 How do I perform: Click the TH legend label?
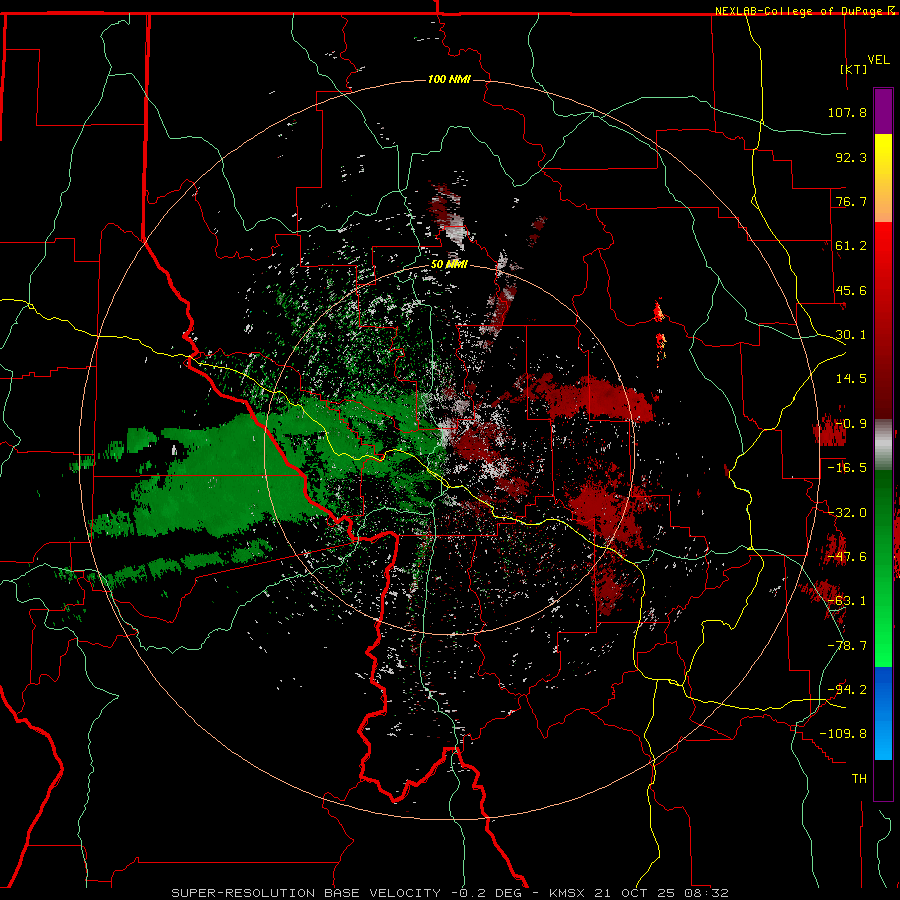pyautogui.click(x=859, y=778)
